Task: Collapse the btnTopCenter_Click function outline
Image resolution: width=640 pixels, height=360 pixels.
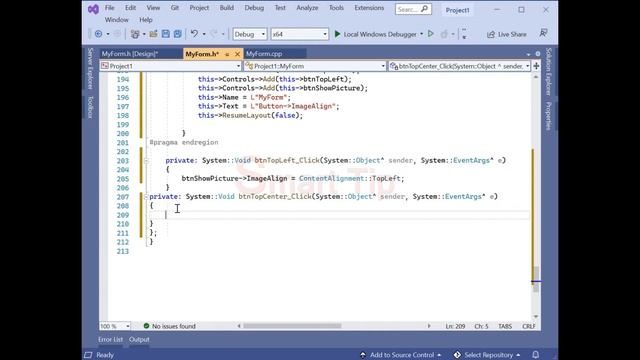Action: (146, 197)
